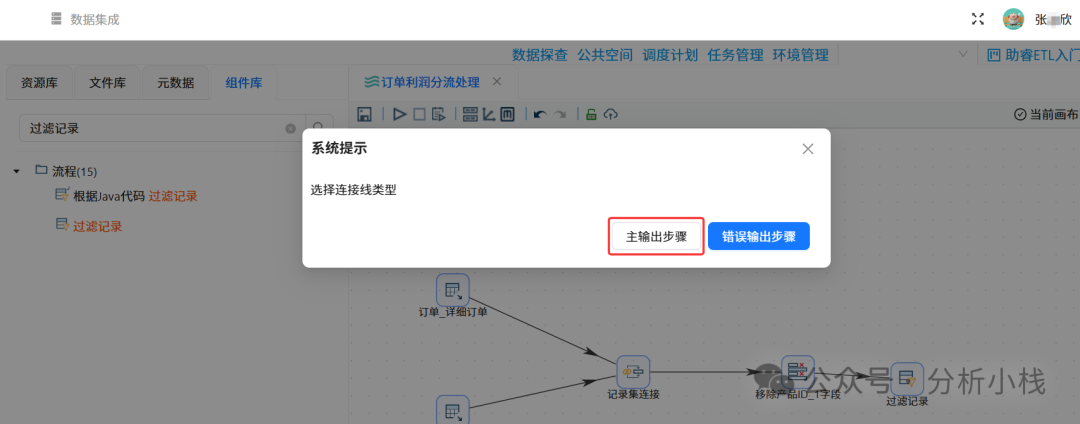The image size is (1080, 424).
Task: Select the 过滤记录 component in tree
Action: pyautogui.click(x=98, y=226)
